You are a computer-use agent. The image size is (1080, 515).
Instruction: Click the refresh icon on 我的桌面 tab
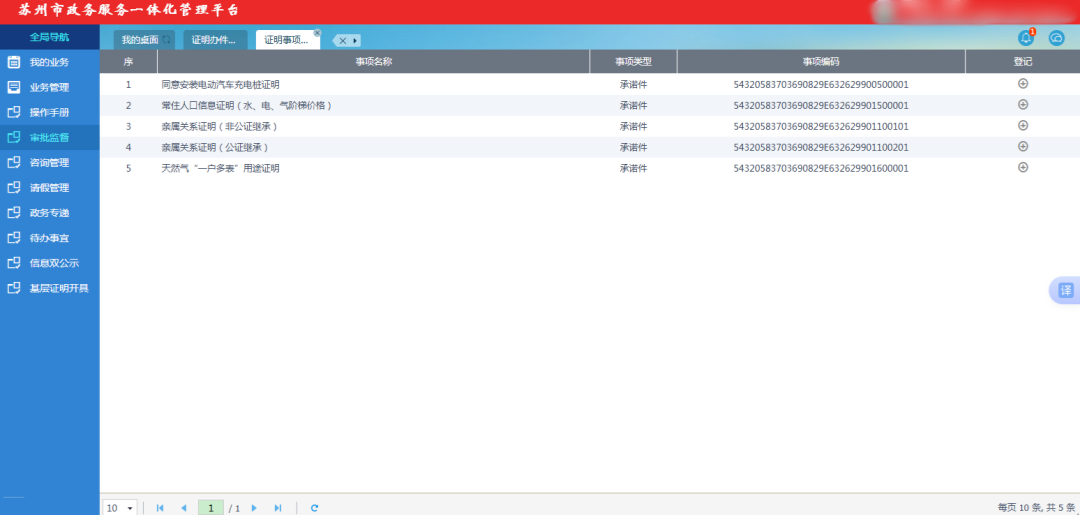[x=167, y=40]
